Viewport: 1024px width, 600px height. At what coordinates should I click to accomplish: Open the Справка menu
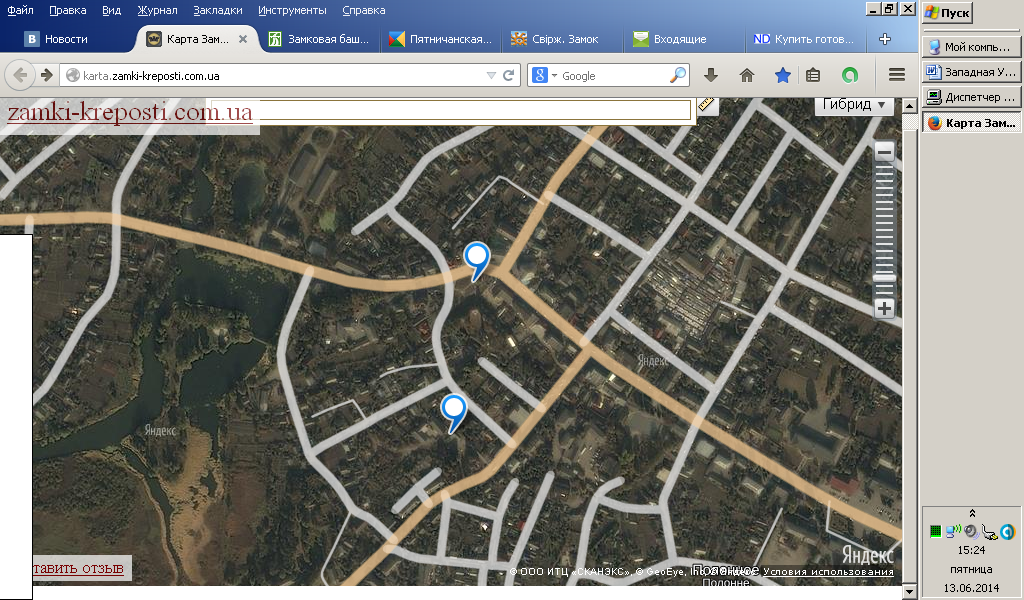click(x=364, y=10)
